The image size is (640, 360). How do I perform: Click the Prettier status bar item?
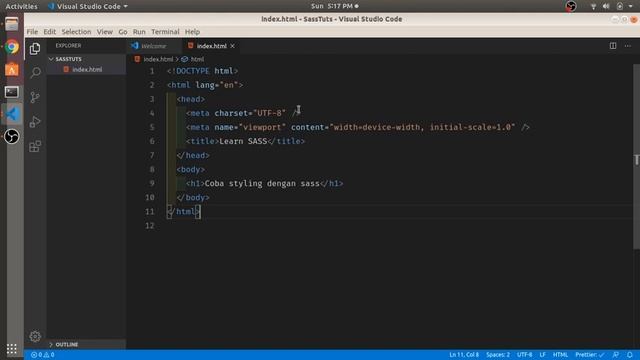[589, 355]
